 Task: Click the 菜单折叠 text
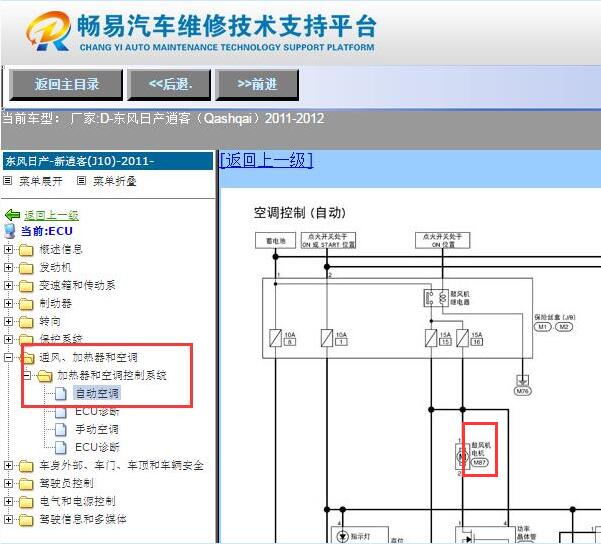point(115,181)
